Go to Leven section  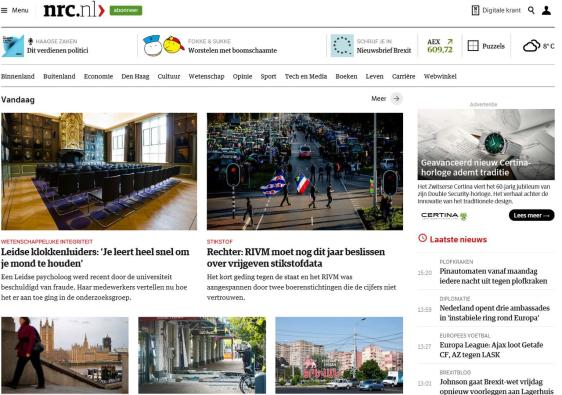(x=375, y=76)
